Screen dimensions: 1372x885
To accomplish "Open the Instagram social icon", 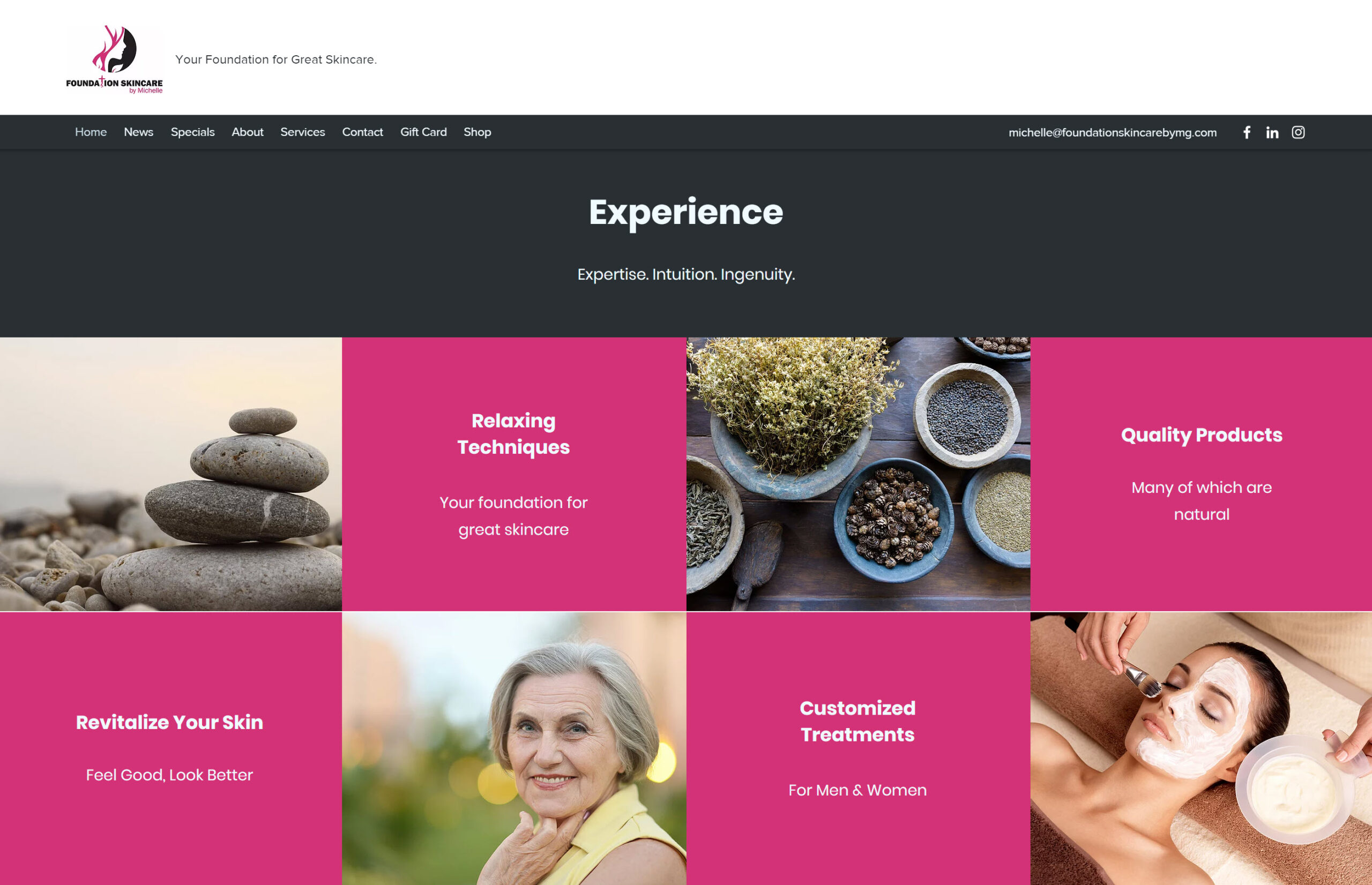I will pos(1298,132).
